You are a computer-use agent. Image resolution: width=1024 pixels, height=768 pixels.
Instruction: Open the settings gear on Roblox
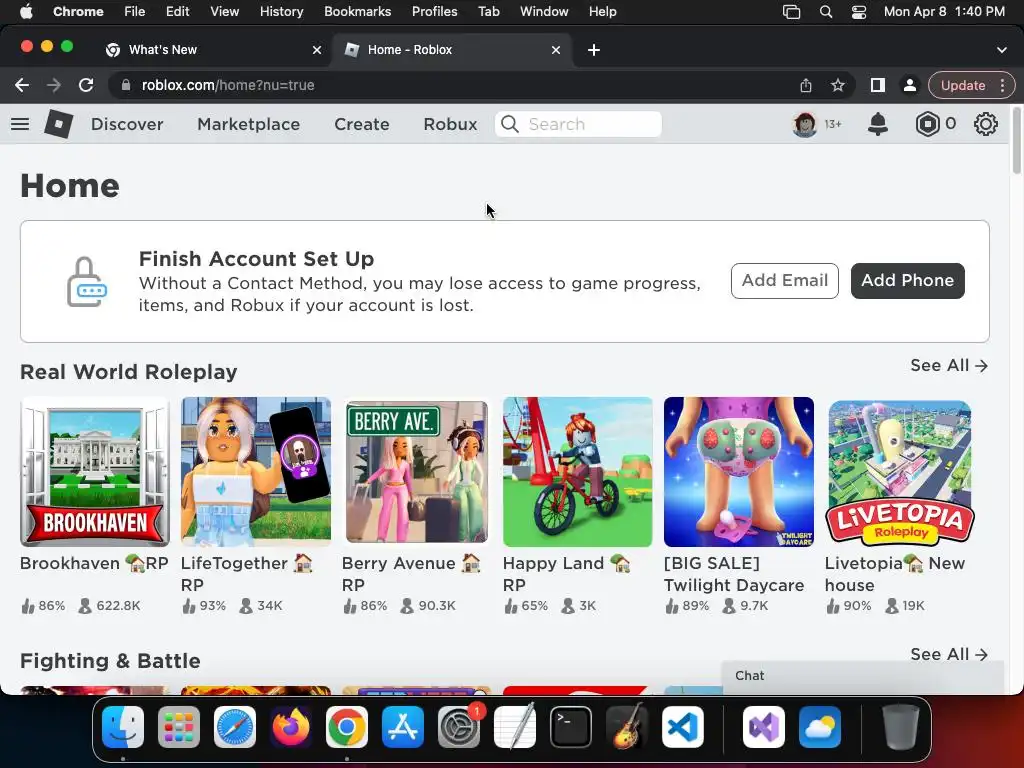pos(985,123)
